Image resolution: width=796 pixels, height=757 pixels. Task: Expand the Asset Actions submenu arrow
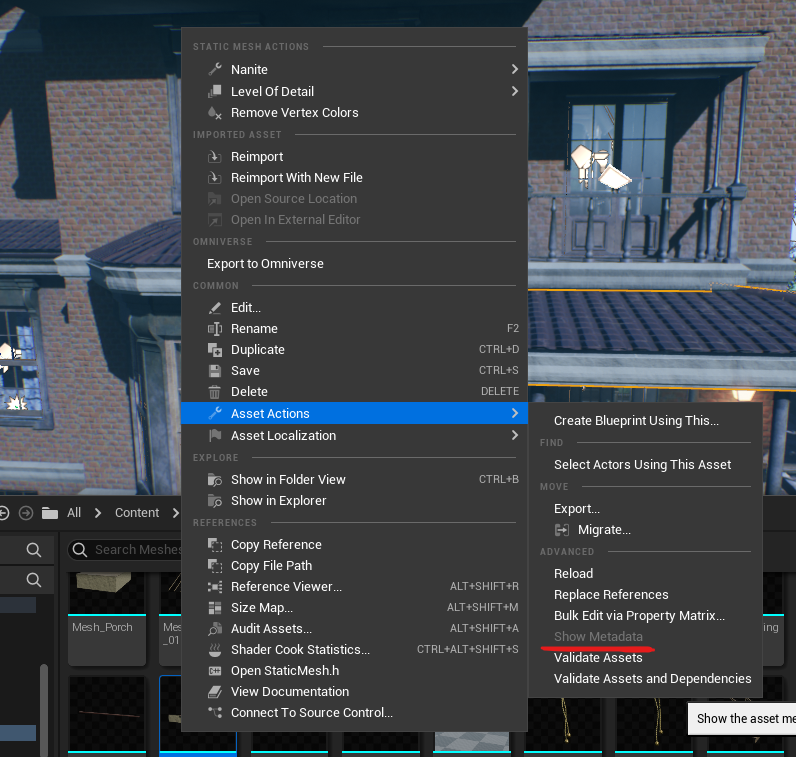[x=515, y=413]
